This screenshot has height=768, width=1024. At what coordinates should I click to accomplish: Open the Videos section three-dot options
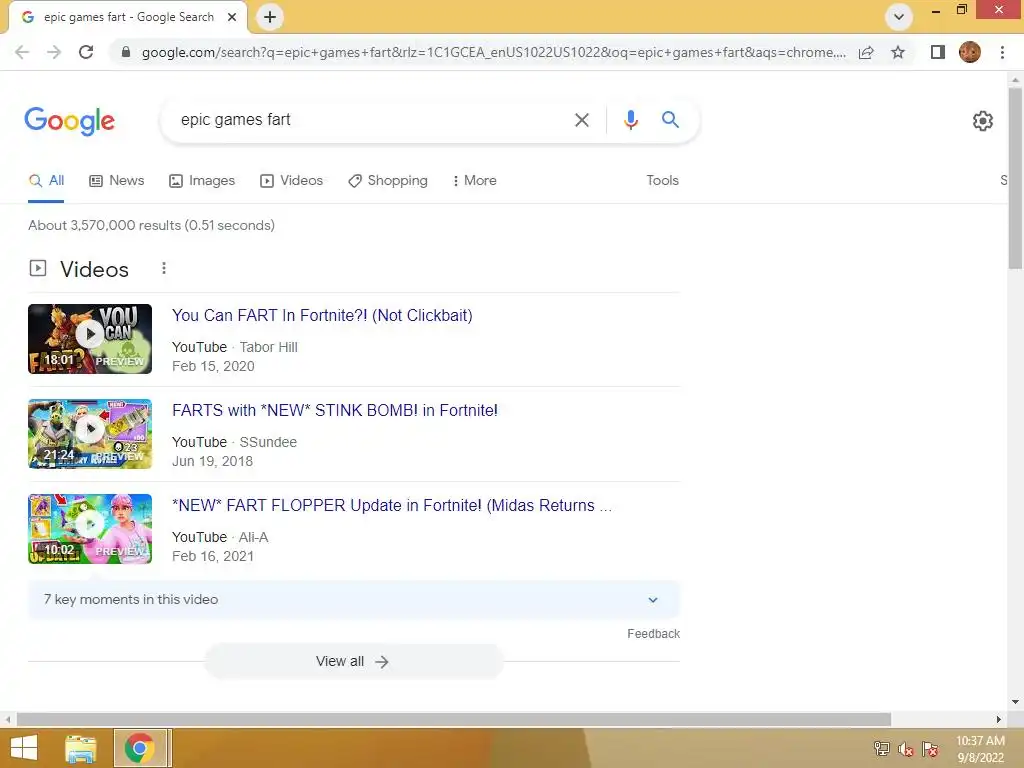[x=164, y=268]
